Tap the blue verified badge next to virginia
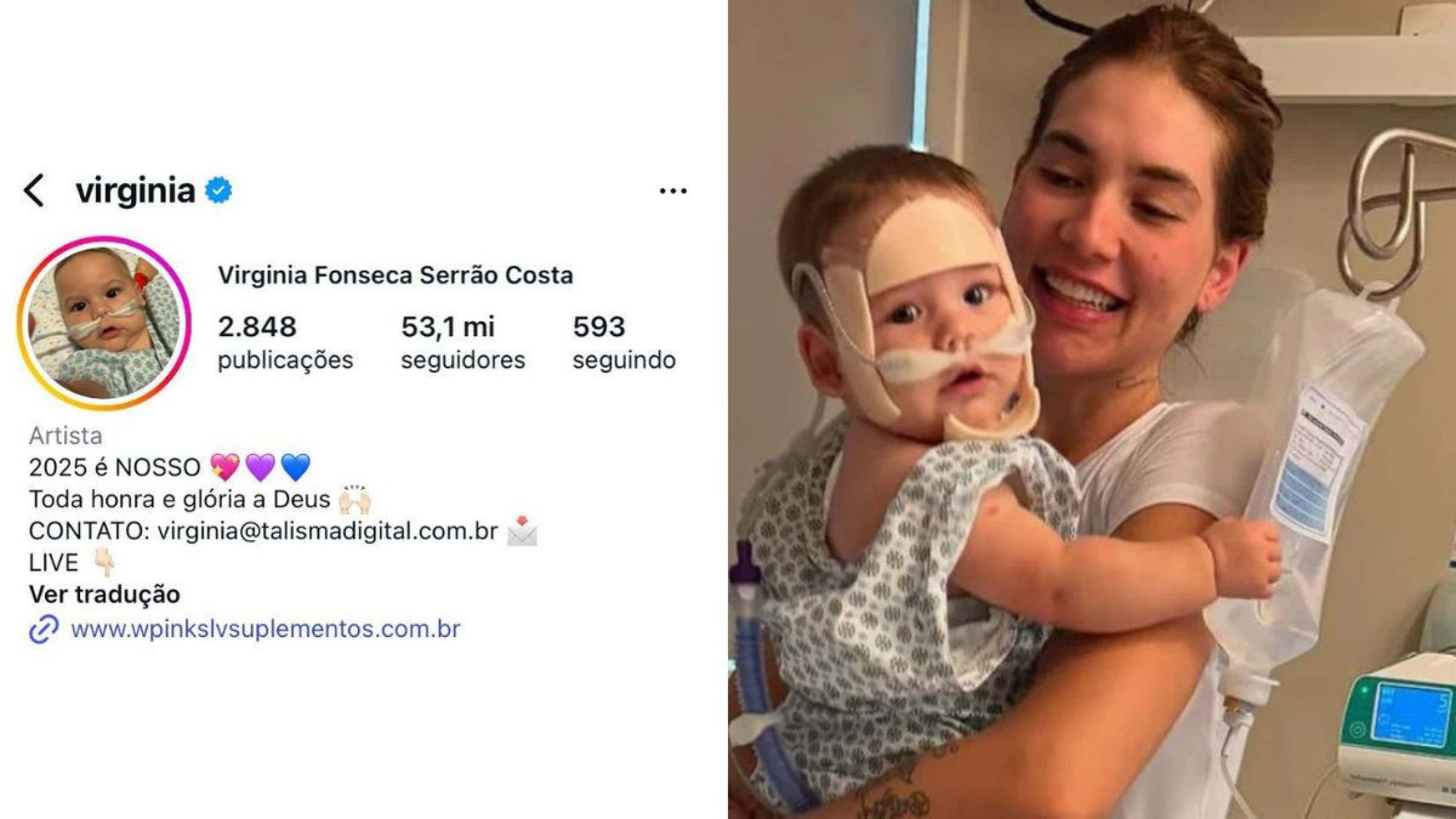The width and height of the screenshot is (1456, 819). (218, 190)
